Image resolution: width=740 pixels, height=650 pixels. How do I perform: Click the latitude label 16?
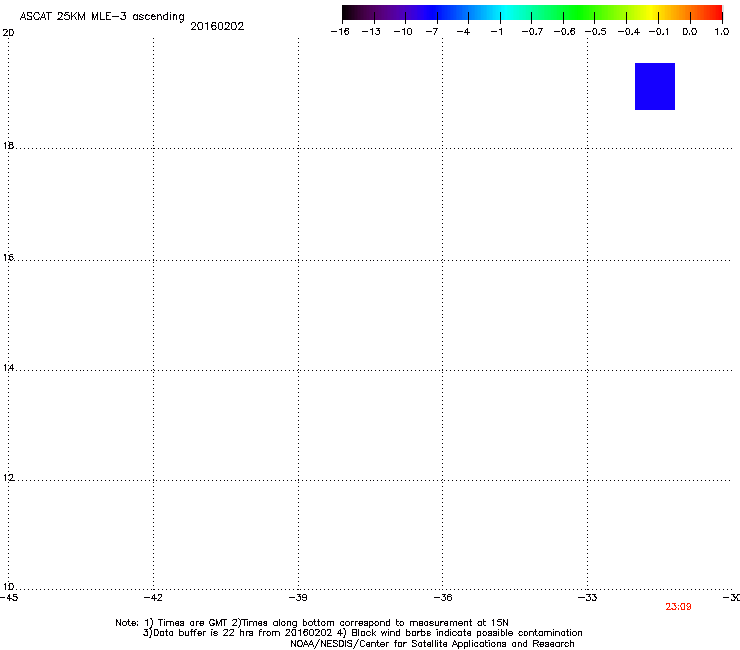[8, 258]
